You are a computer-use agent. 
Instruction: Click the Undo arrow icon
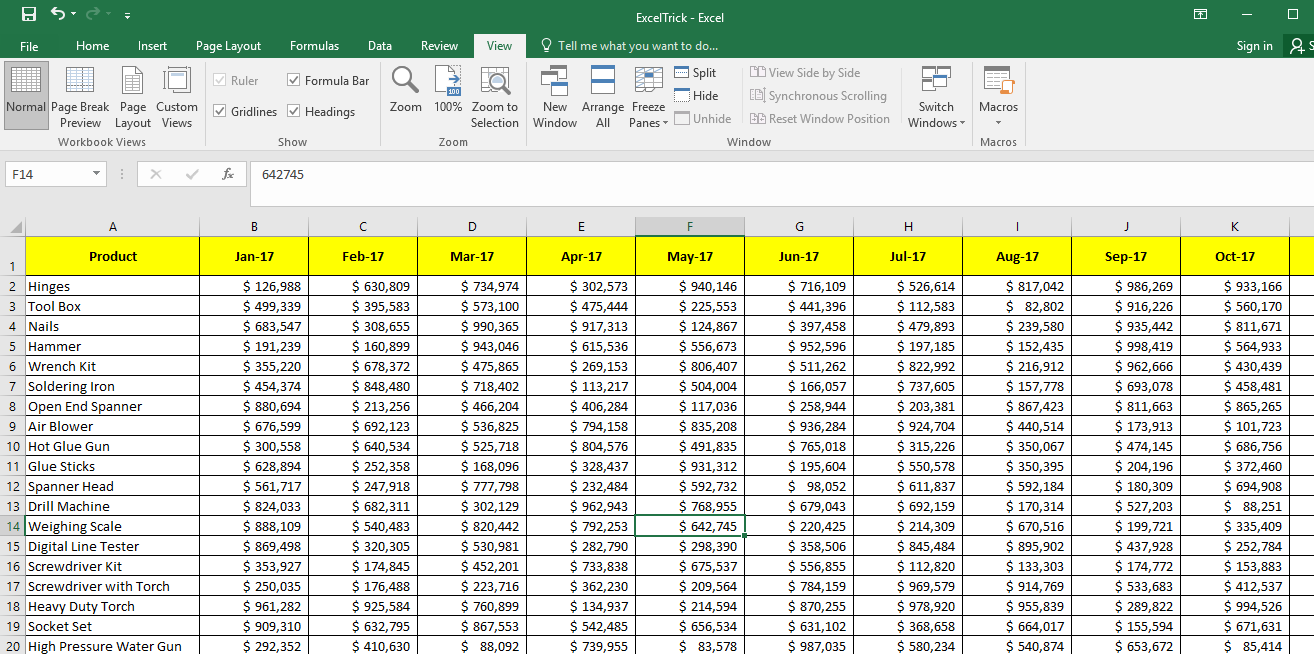point(58,14)
